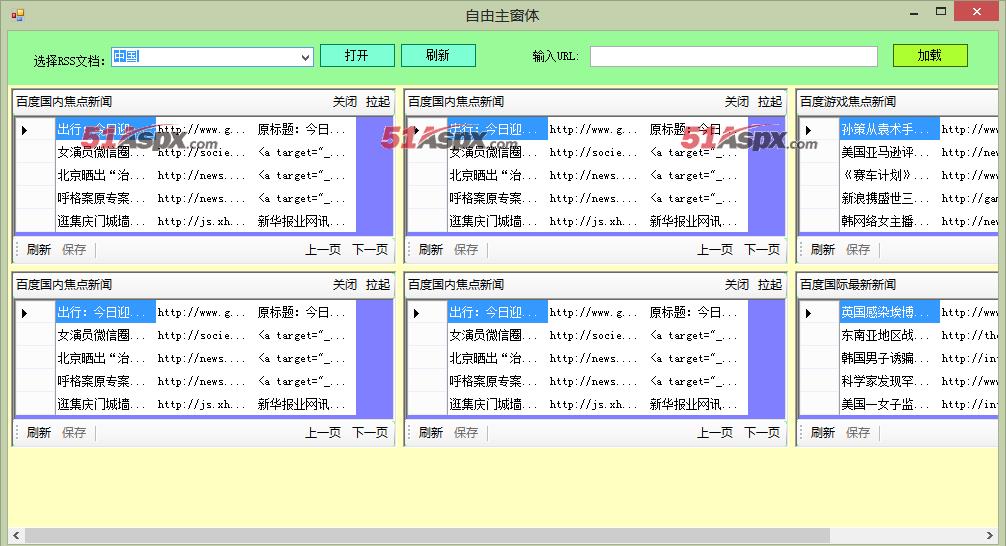The width and height of the screenshot is (1006, 546).
Task: Click the scrollbar left arrow at window bottom
Action: pyautogui.click(x=17, y=535)
